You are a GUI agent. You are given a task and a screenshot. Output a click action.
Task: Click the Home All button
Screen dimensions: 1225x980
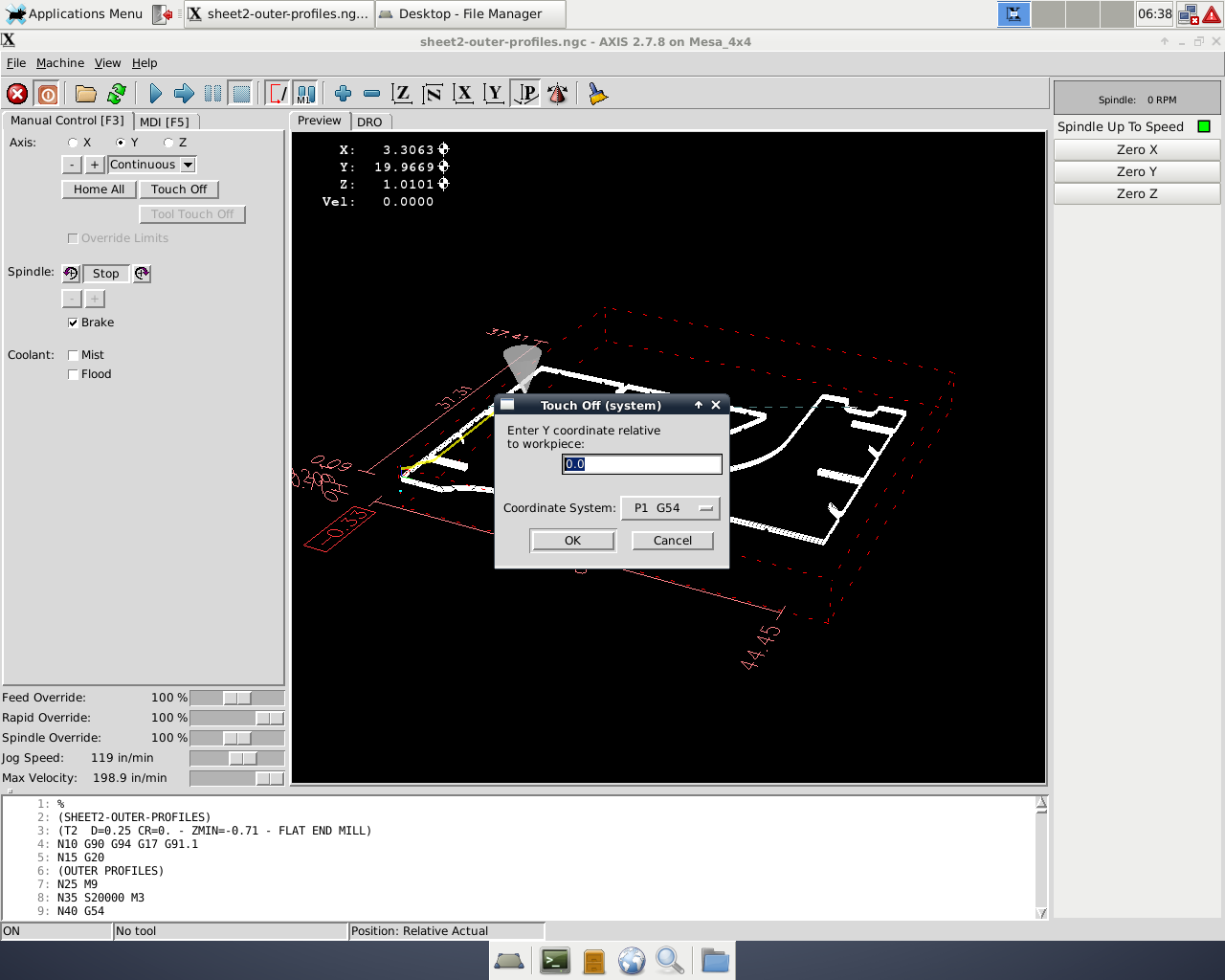(99, 189)
